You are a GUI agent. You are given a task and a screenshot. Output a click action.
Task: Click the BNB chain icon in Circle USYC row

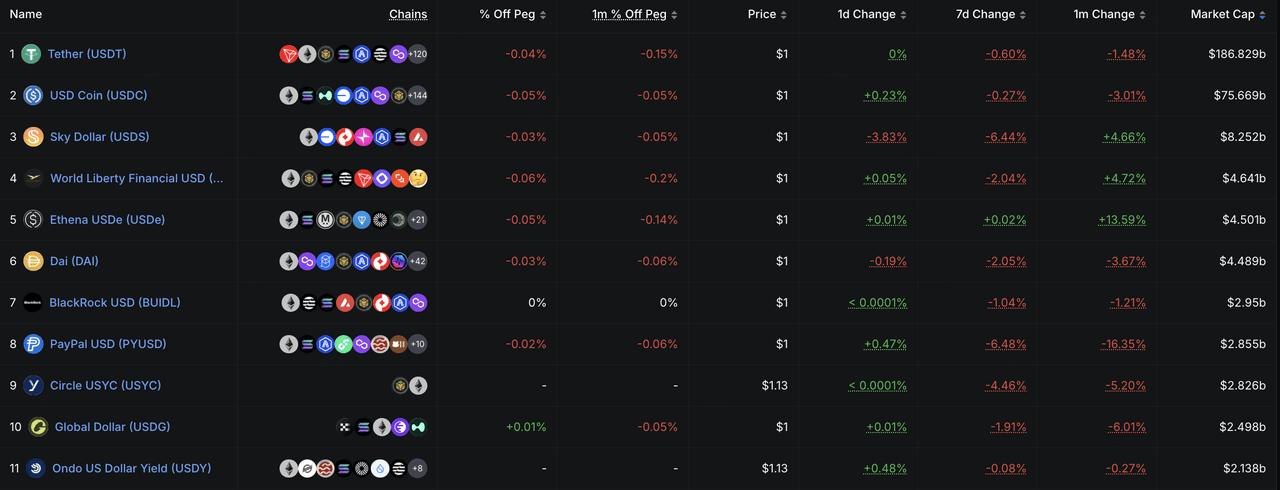click(x=400, y=386)
